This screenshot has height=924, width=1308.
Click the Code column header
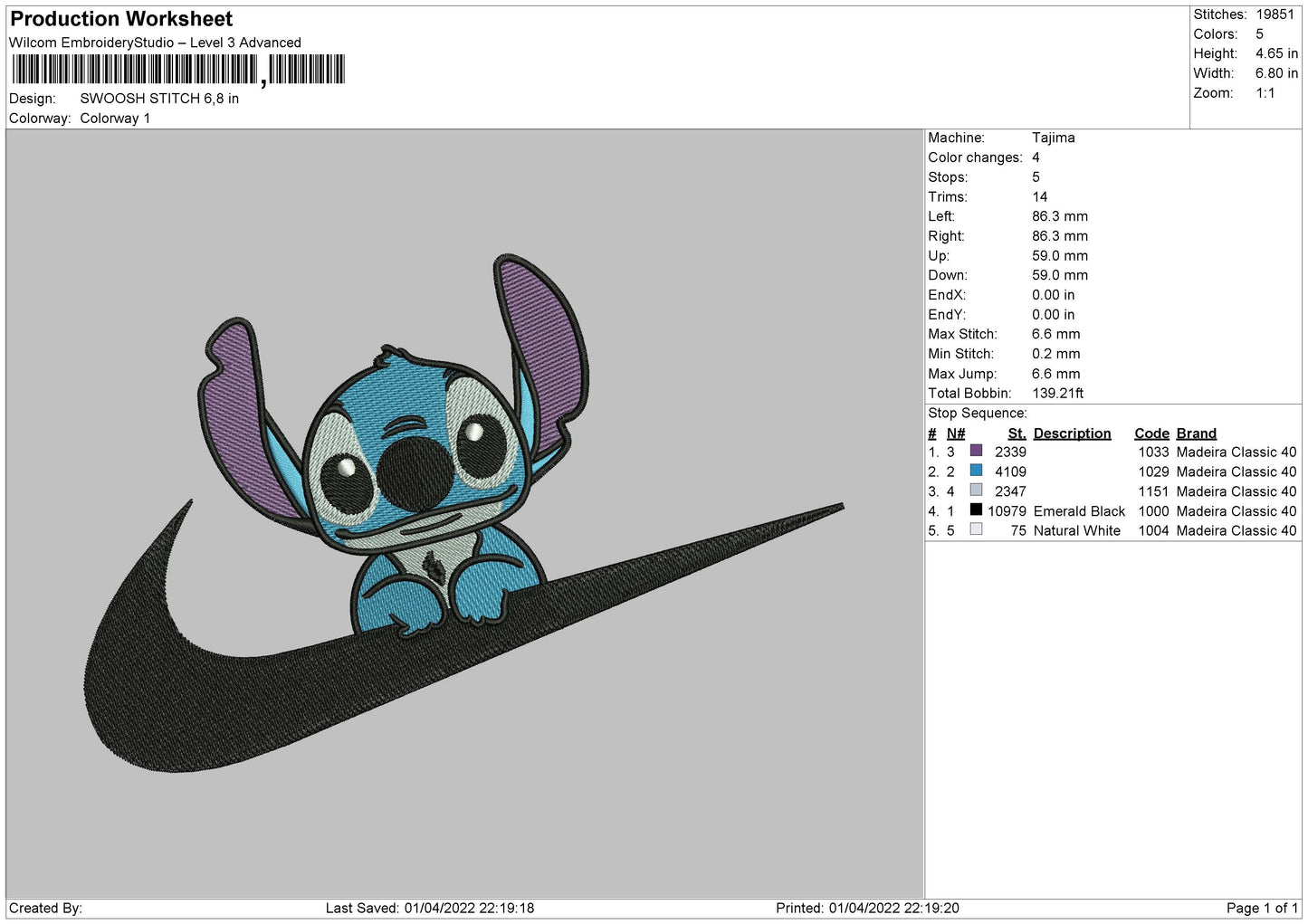tap(1151, 433)
